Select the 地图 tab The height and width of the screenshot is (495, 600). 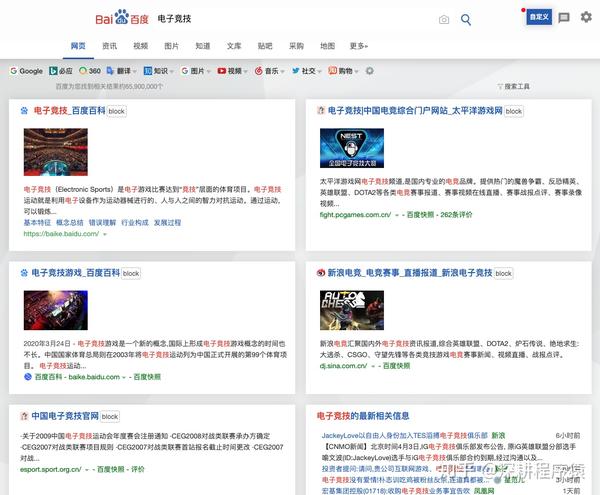327,46
